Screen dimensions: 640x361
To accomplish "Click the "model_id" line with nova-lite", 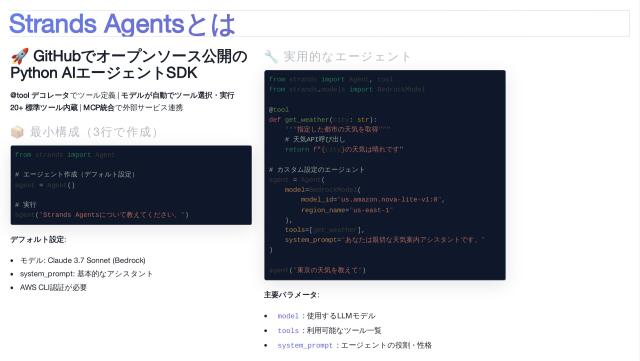I will [373, 200].
